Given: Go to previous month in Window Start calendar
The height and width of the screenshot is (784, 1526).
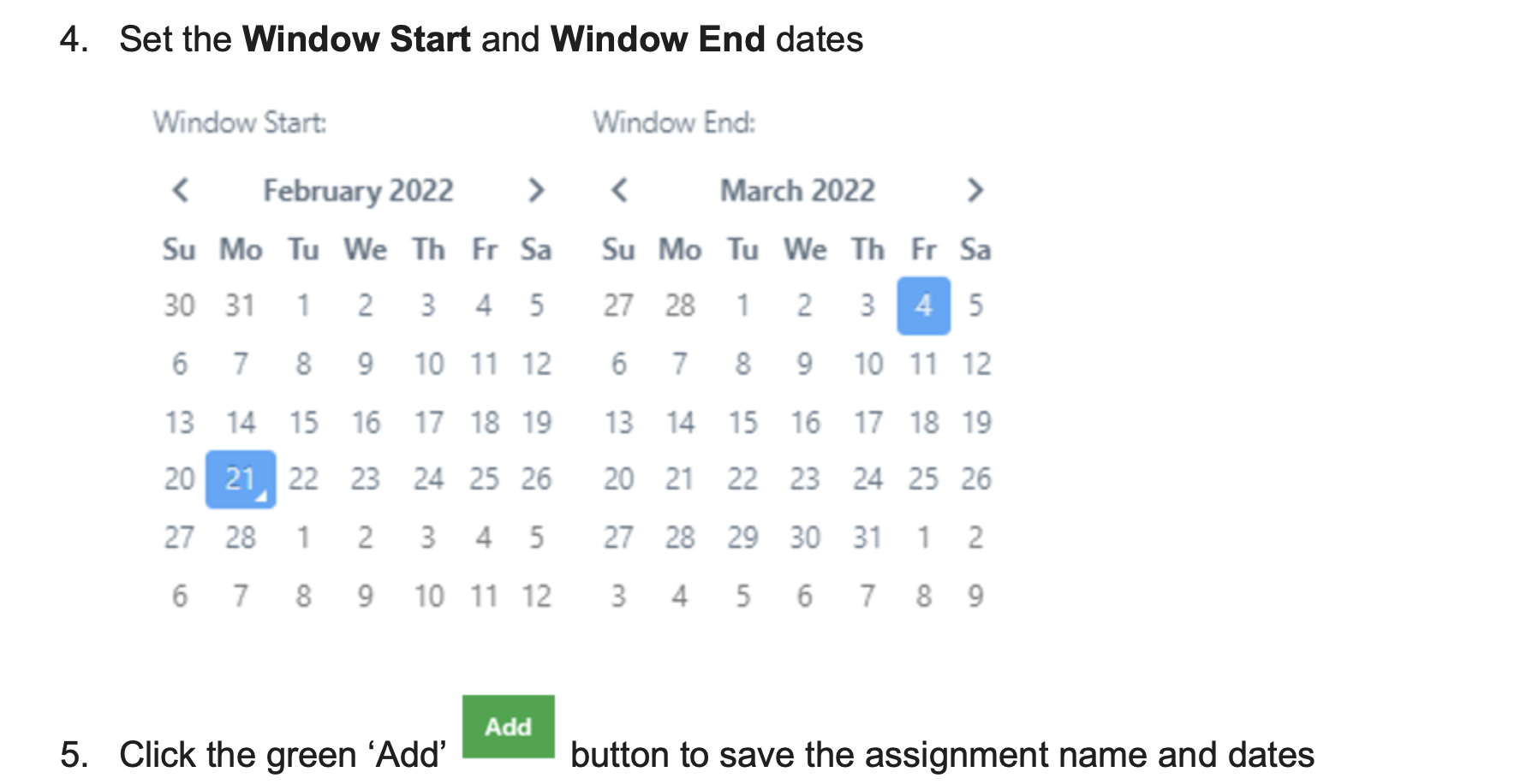Looking at the screenshot, I should (180, 190).
